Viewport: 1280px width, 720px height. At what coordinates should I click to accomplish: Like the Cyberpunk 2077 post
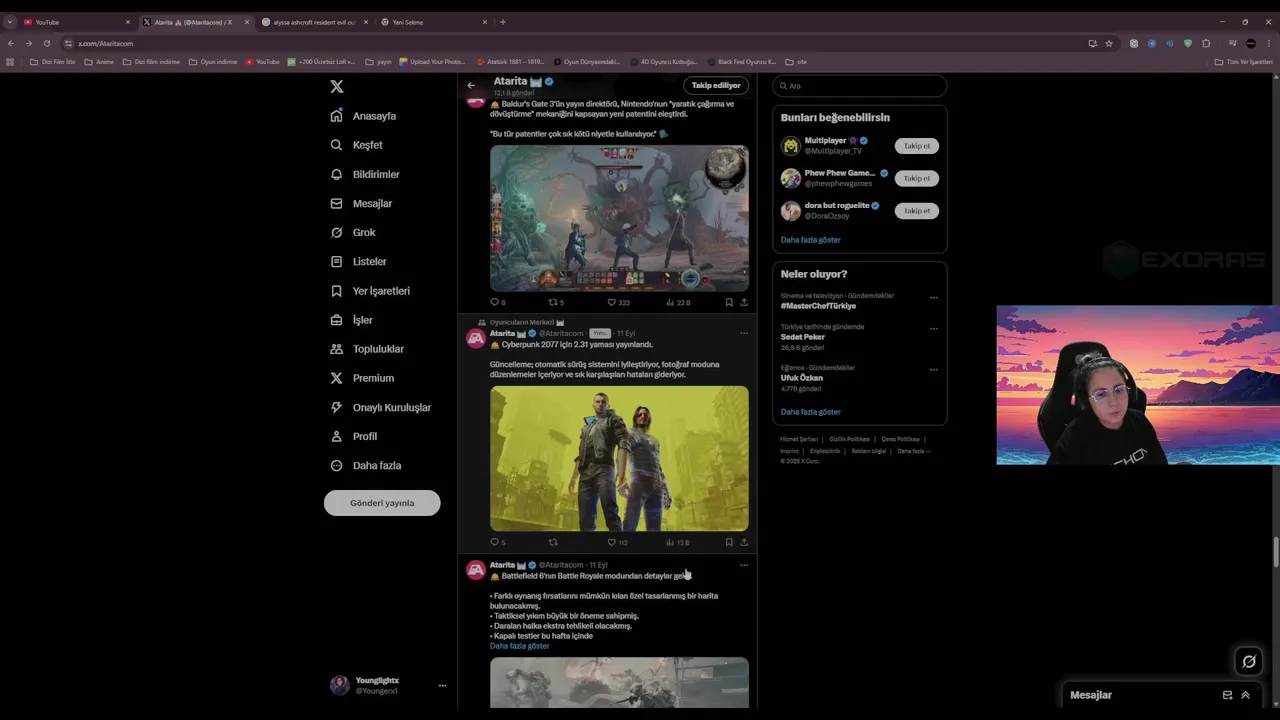click(x=617, y=542)
